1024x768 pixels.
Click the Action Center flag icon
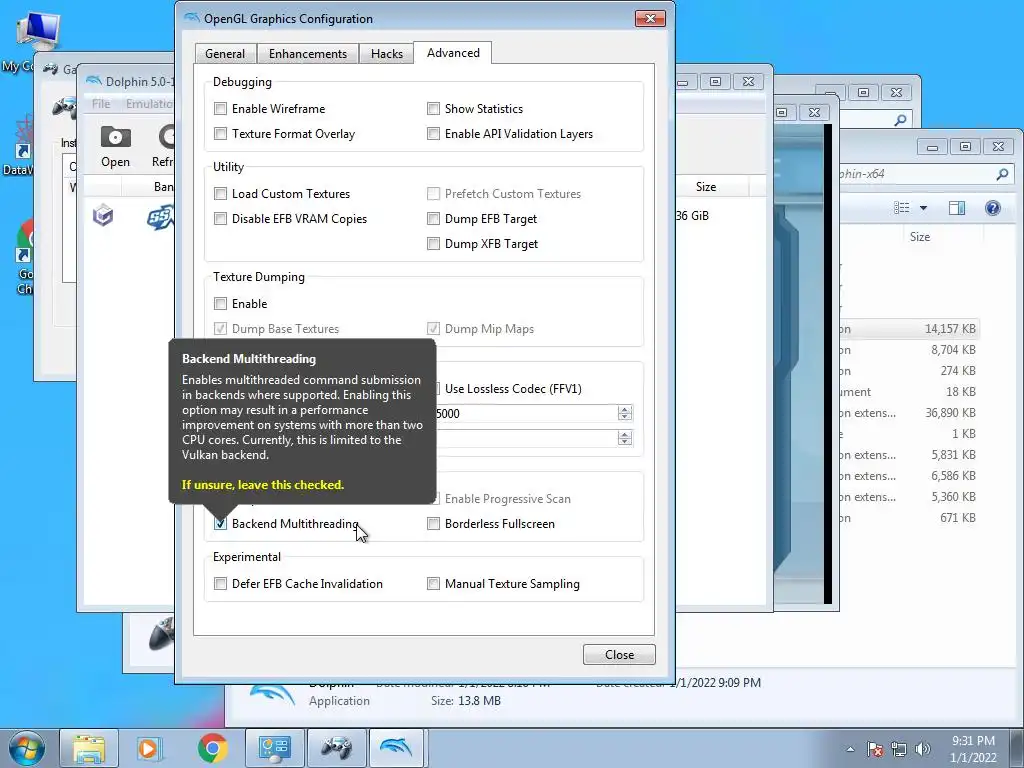874,749
